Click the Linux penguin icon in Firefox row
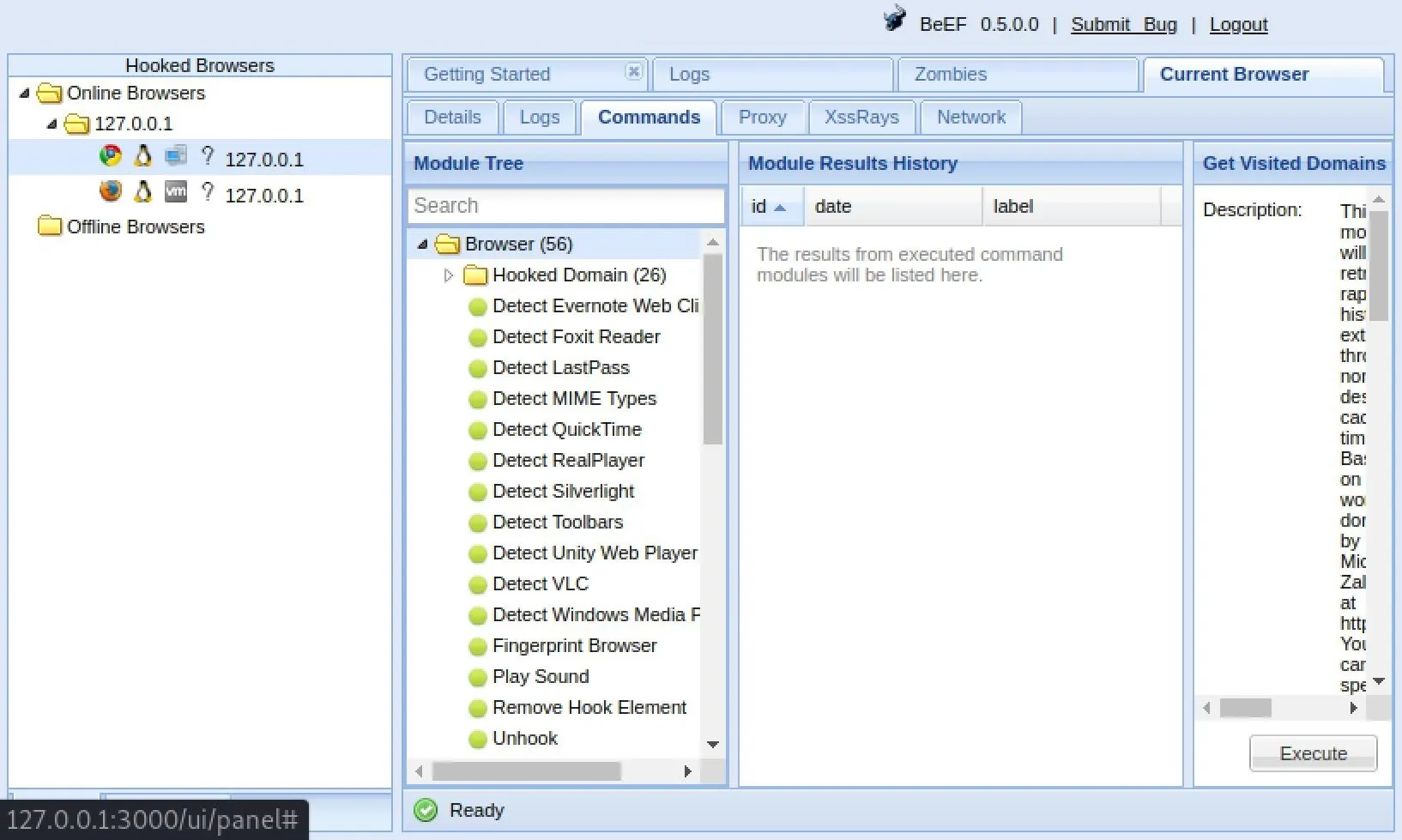This screenshot has width=1402, height=840. (x=143, y=191)
